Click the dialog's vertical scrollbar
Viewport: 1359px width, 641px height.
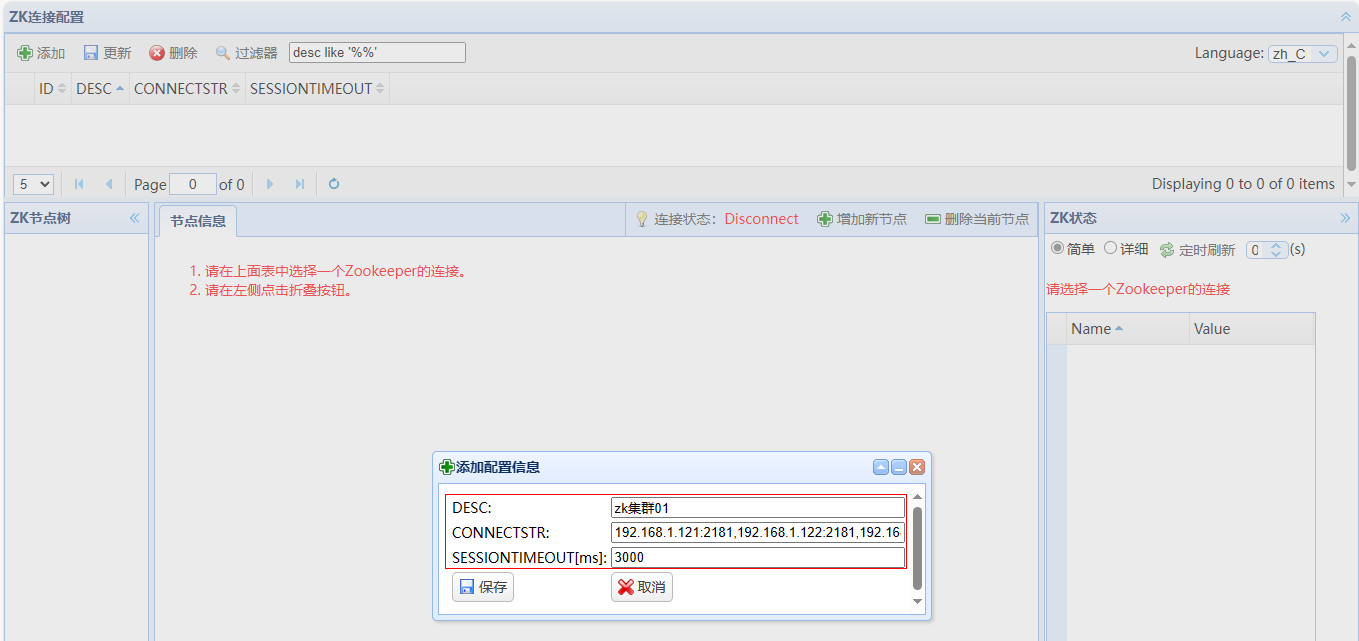[917, 547]
